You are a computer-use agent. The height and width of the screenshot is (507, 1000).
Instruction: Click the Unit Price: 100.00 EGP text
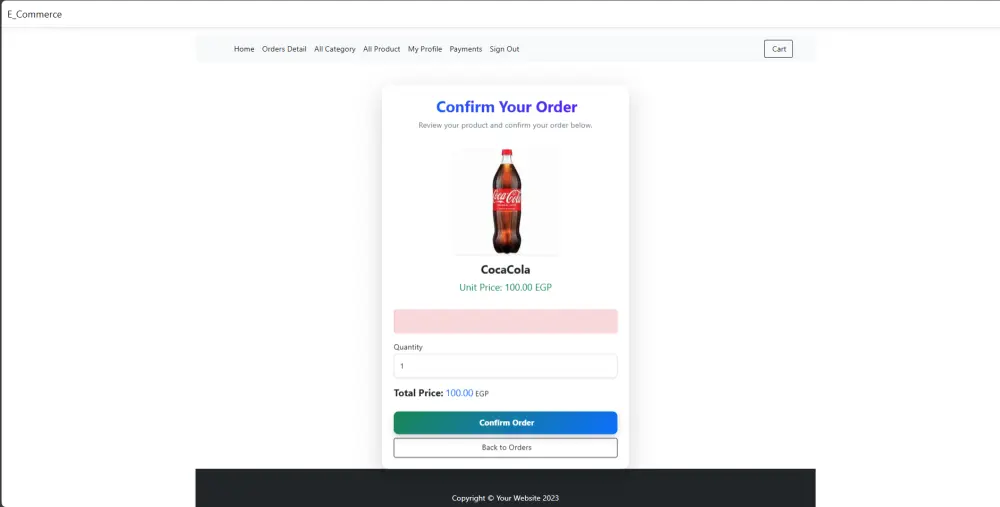(505, 288)
